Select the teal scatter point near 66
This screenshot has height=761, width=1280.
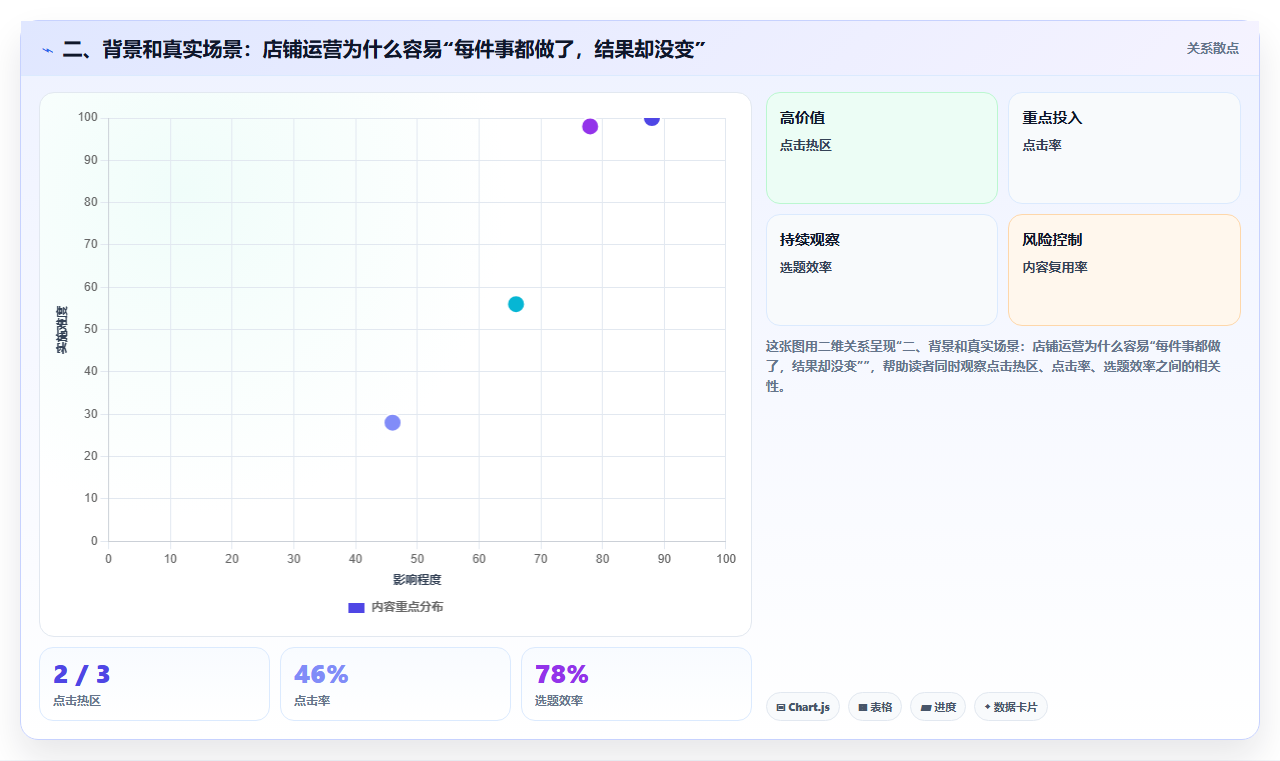(516, 304)
